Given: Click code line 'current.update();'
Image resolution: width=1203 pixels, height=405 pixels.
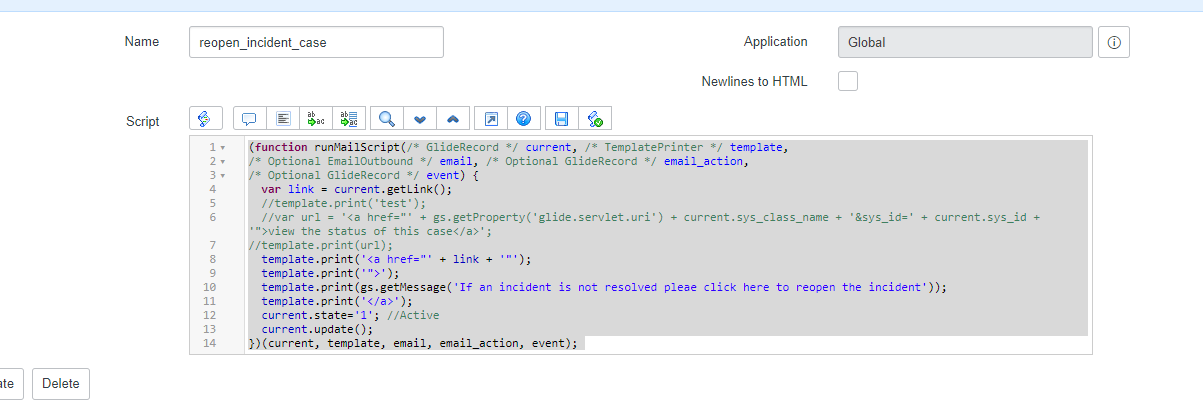Looking at the screenshot, I should point(317,329).
